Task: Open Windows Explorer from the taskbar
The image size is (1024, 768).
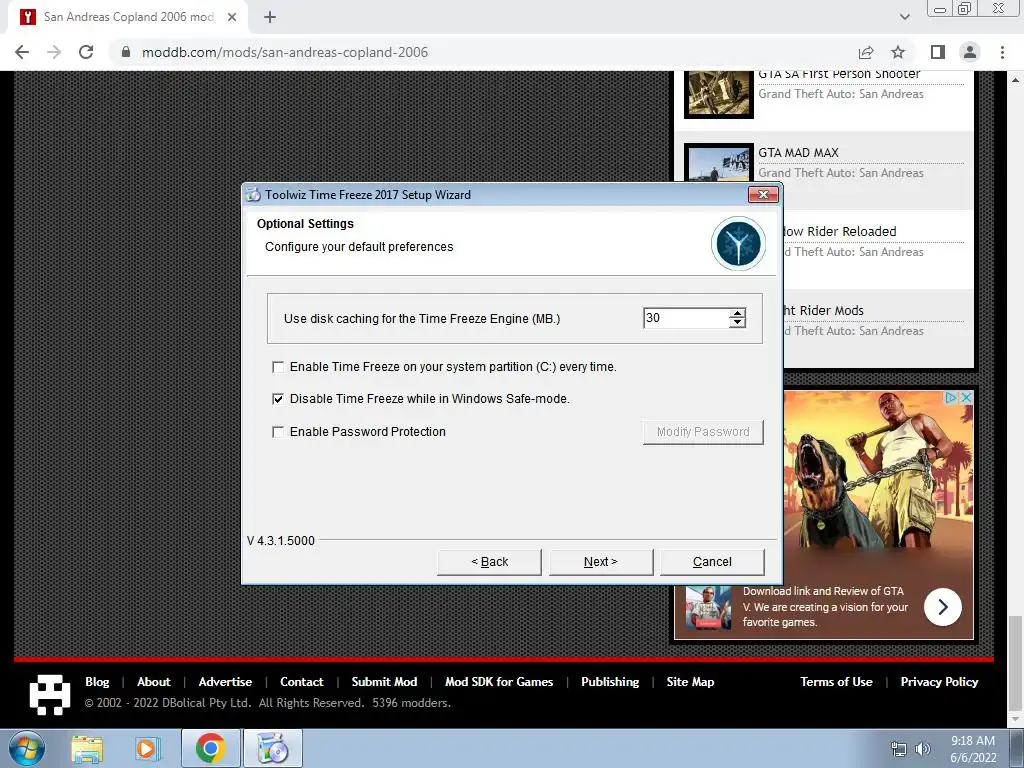Action: 87,749
